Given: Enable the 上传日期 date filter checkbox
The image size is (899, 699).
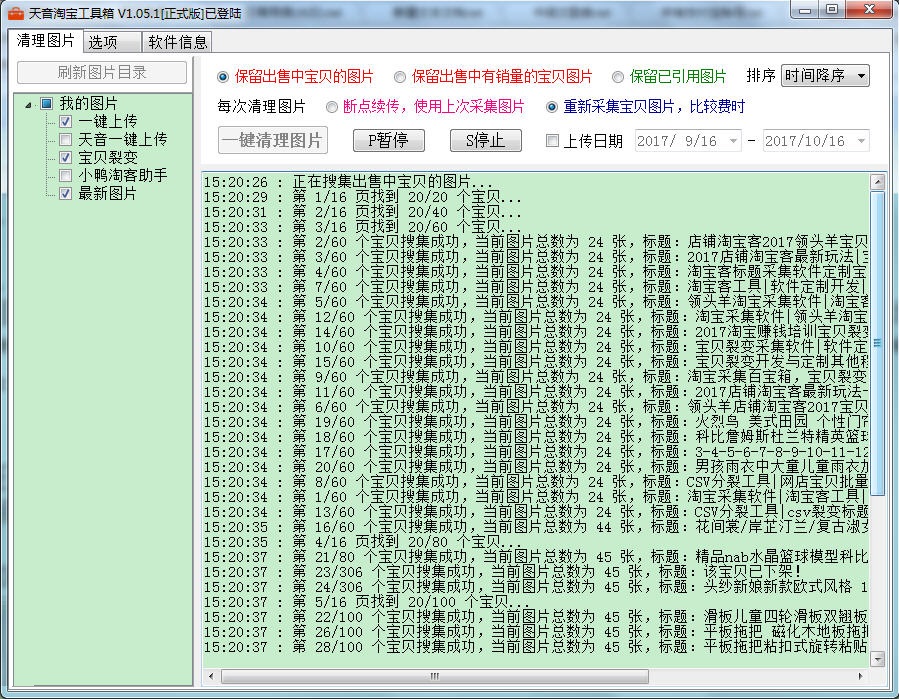Looking at the screenshot, I should (x=552, y=140).
